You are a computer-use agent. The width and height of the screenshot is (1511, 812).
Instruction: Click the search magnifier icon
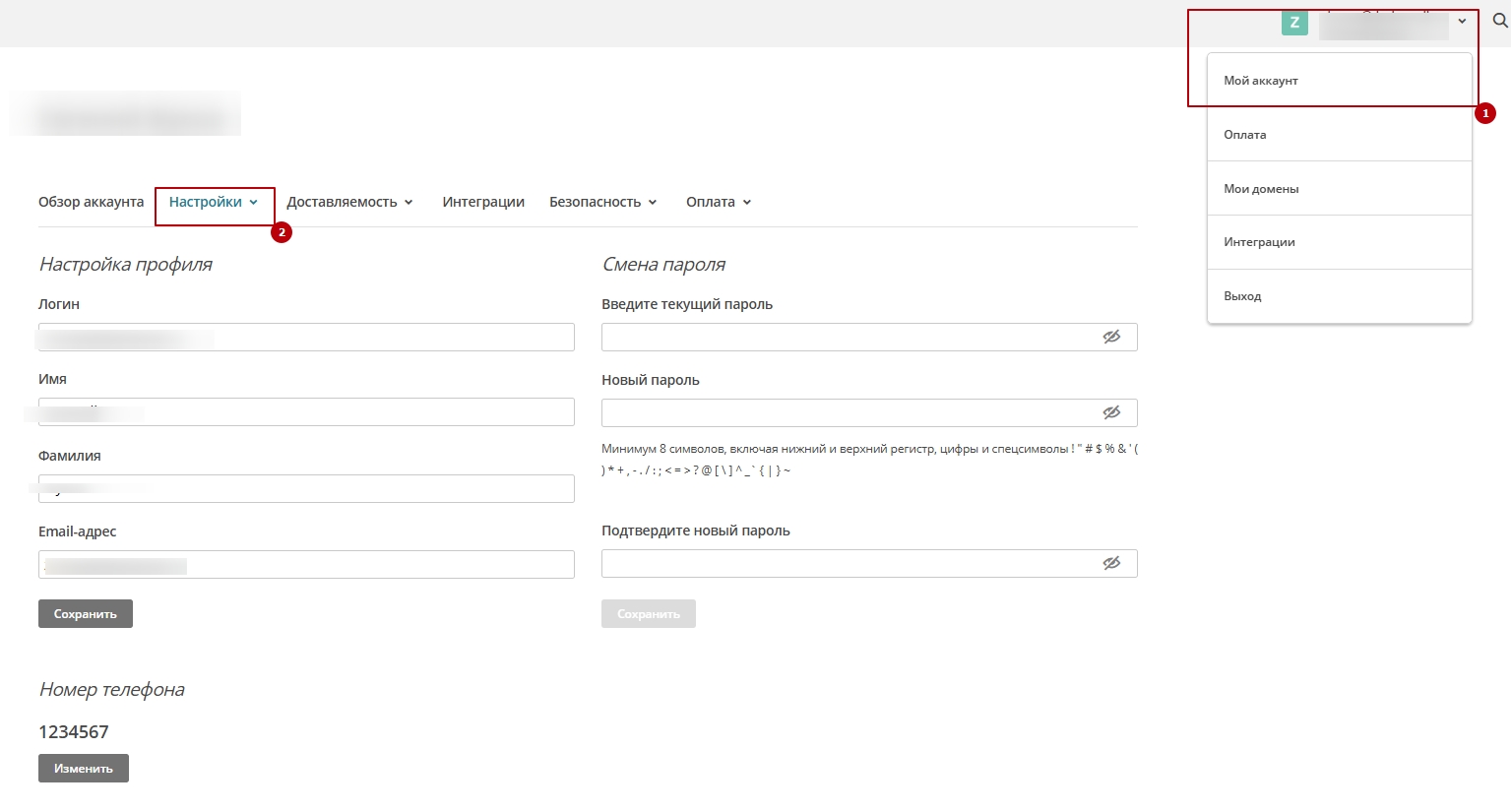click(x=1500, y=21)
